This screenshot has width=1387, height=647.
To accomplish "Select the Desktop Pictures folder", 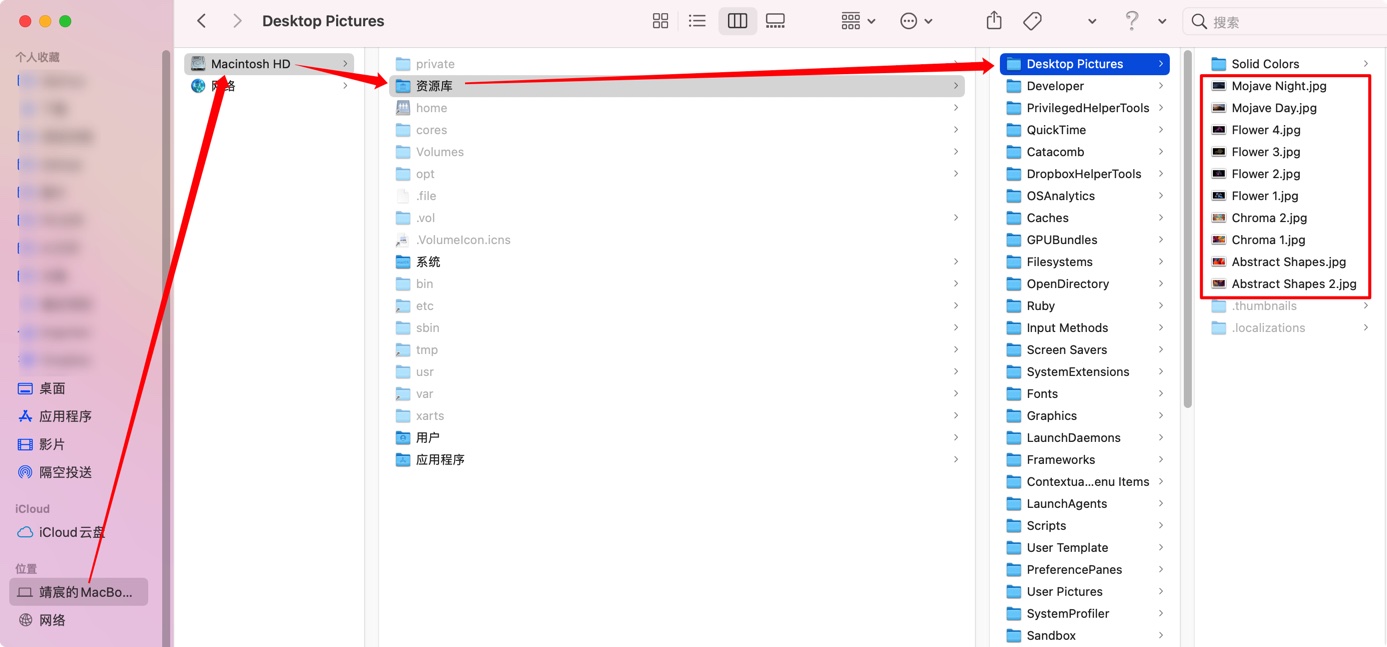I will tap(1085, 64).
